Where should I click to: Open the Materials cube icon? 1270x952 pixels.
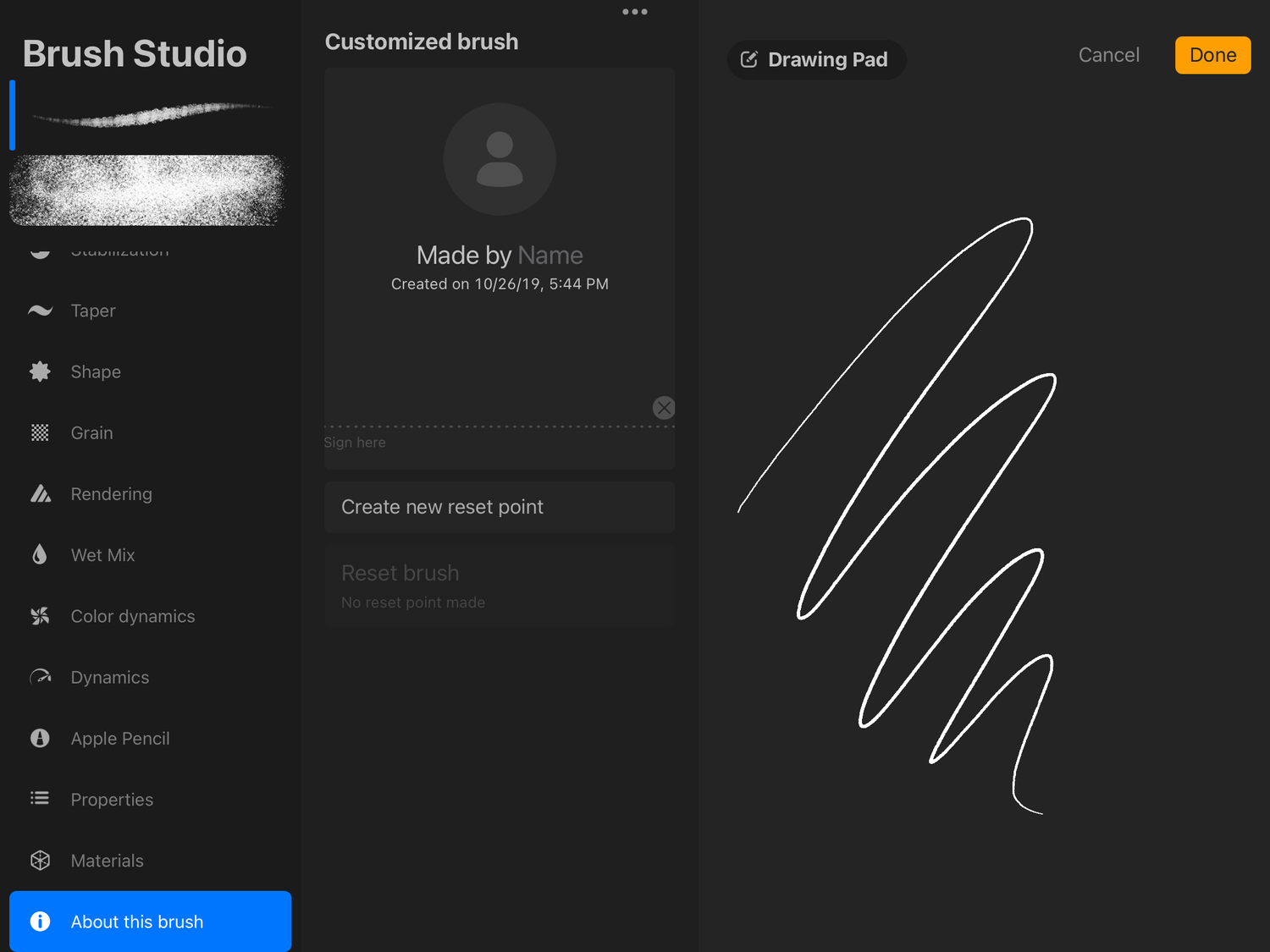(x=40, y=861)
